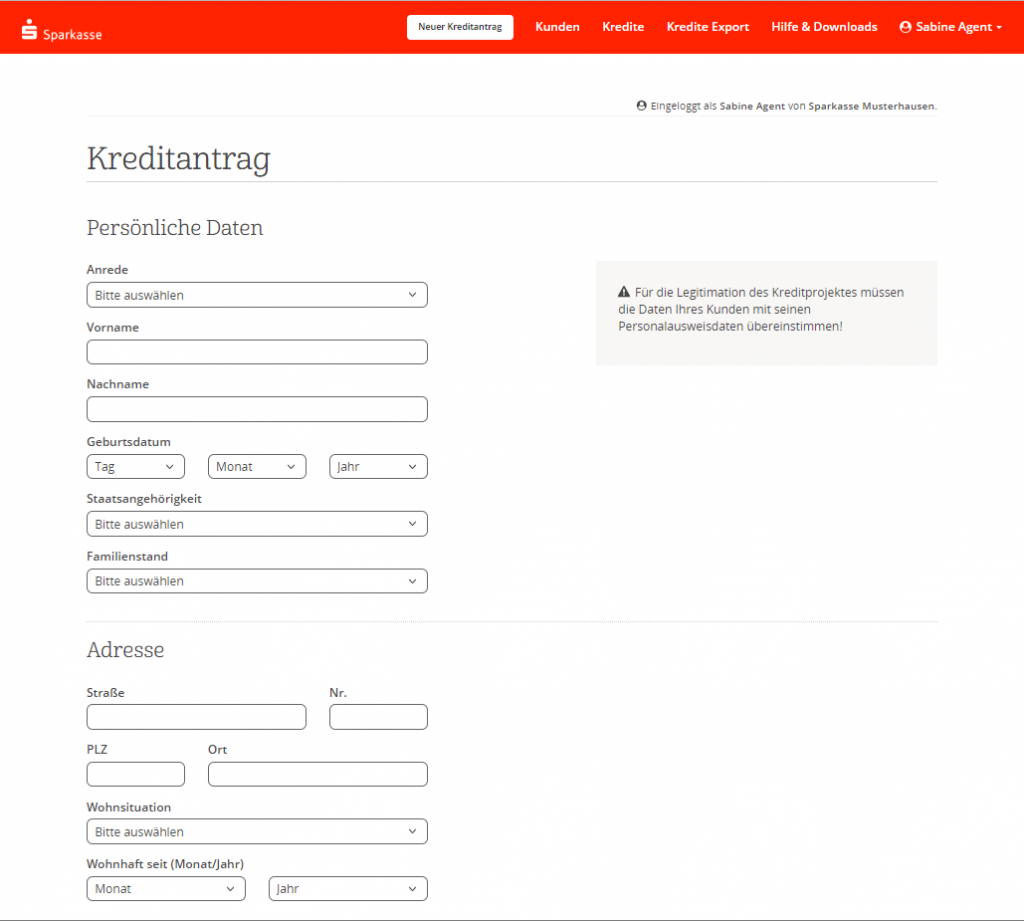Expand the Familienstand dropdown

pos(257,581)
